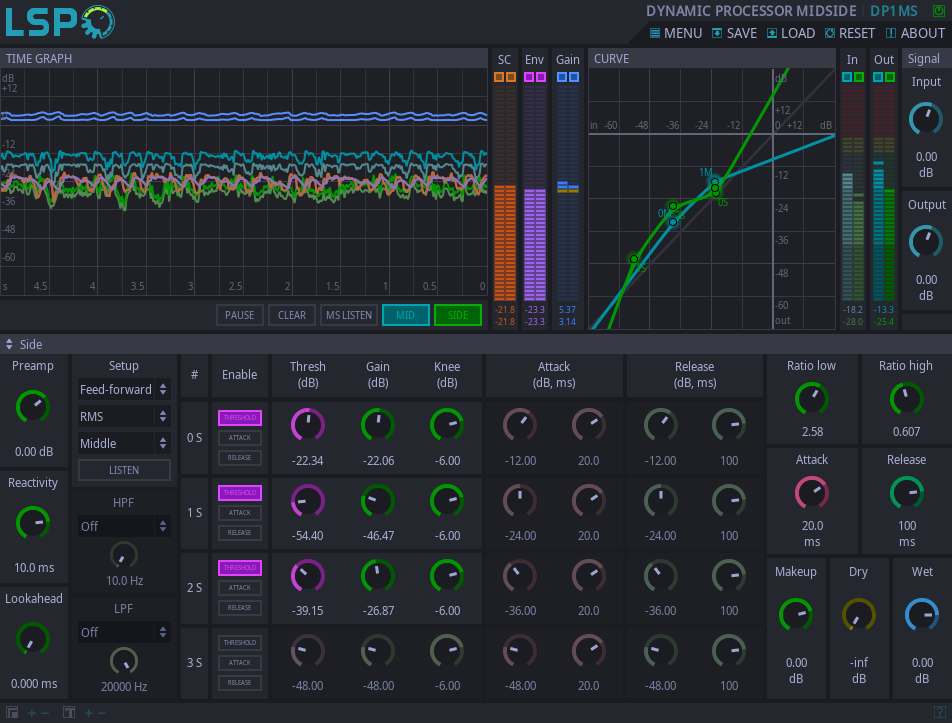Click the Preamp knob
The width and height of the screenshot is (952, 723).
[x=33, y=407]
